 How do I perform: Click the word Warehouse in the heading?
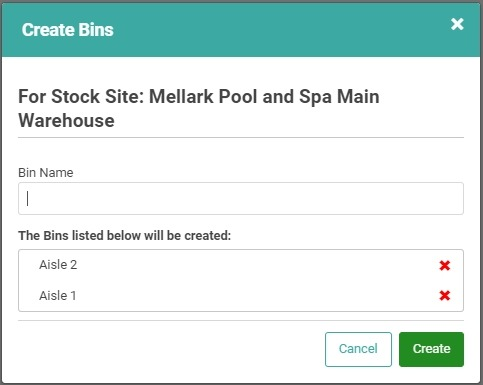coord(66,120)
